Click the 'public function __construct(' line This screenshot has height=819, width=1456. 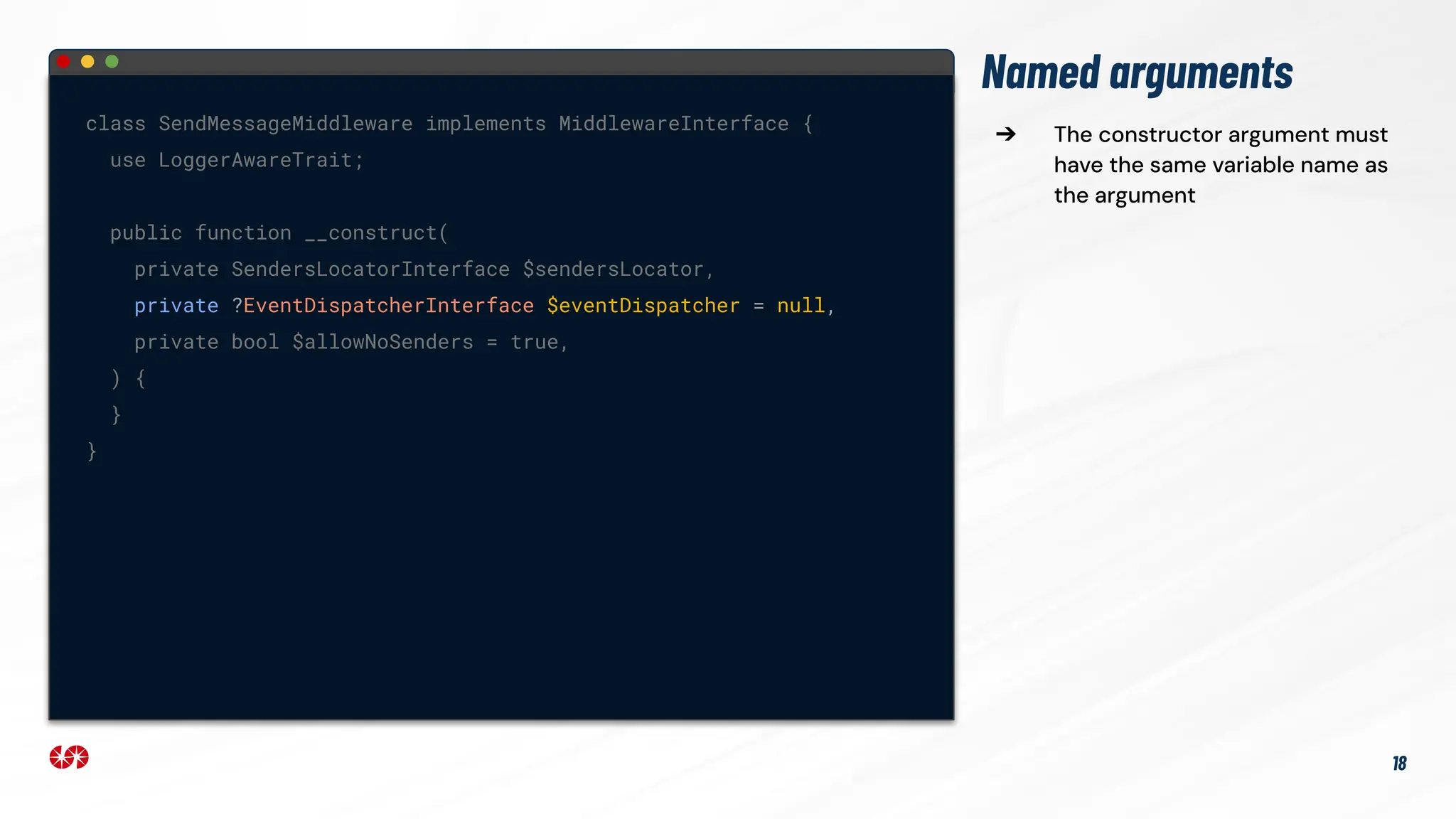point(279,233)
